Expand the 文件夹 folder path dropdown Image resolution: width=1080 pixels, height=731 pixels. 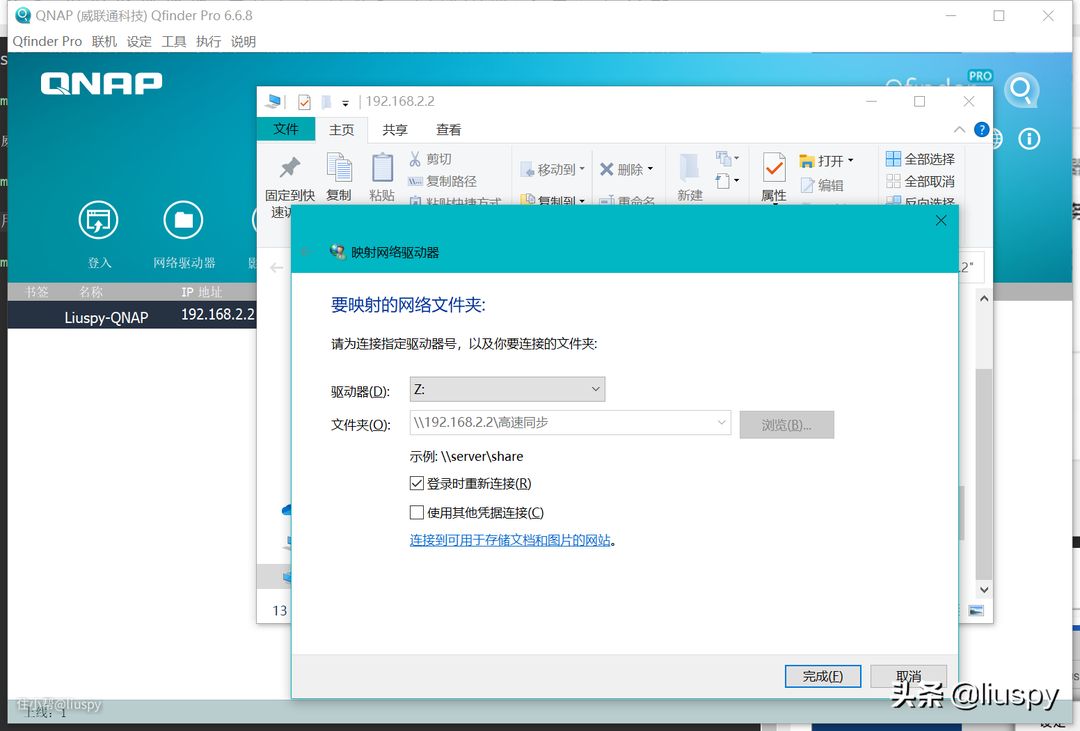721,423
